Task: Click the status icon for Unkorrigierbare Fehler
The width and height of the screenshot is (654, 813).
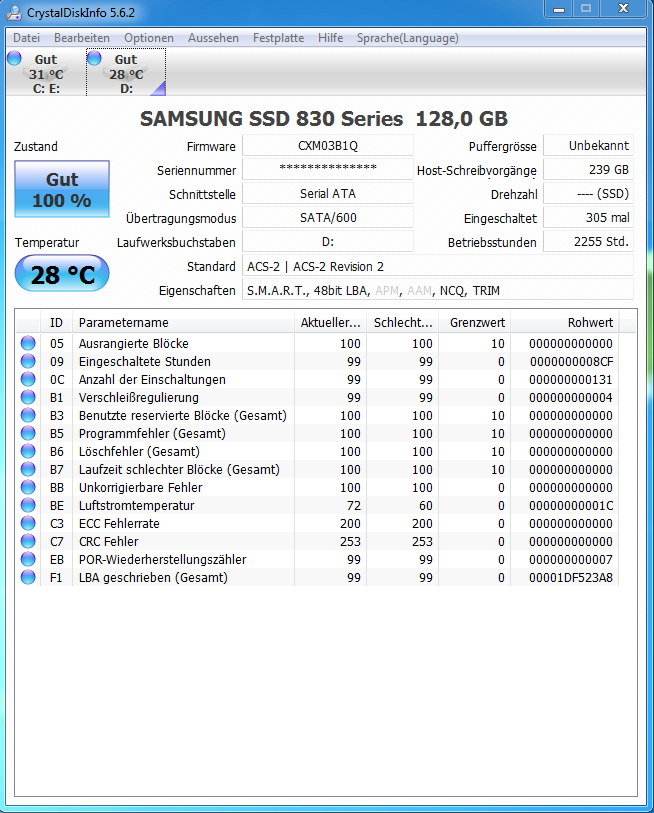Action: (28, 487)
